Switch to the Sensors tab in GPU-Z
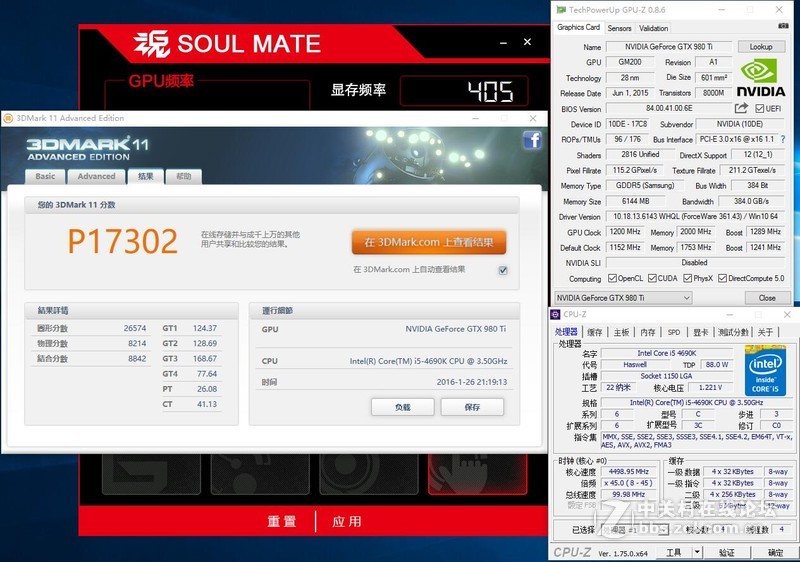This screenshot has width=800, height=562. click(x=619, y=29)
